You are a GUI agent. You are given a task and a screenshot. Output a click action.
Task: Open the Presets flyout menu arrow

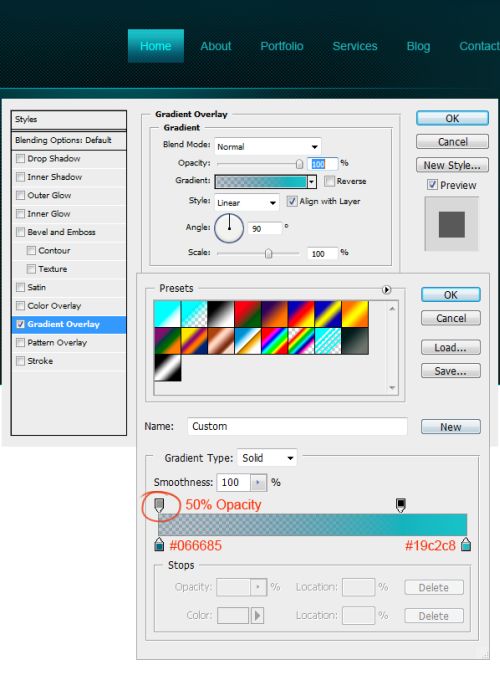click(x=386, y=290)
